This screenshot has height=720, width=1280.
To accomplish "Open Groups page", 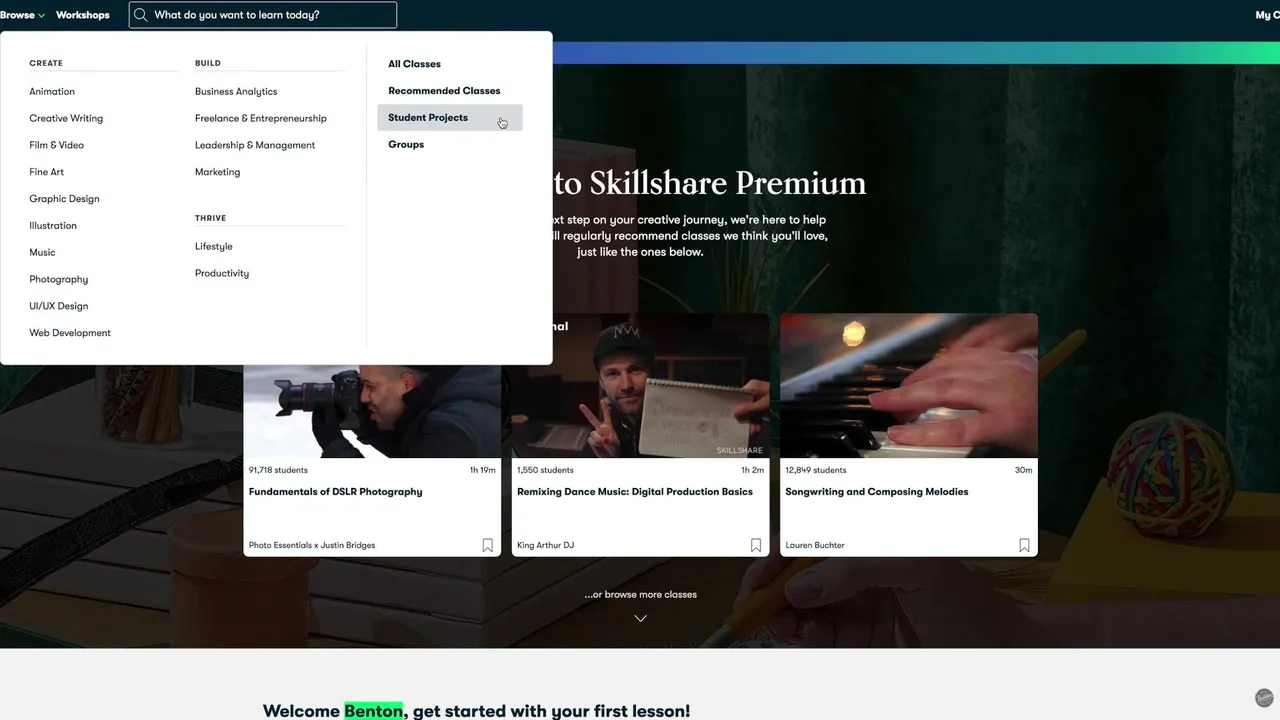I will click(406, 144).
